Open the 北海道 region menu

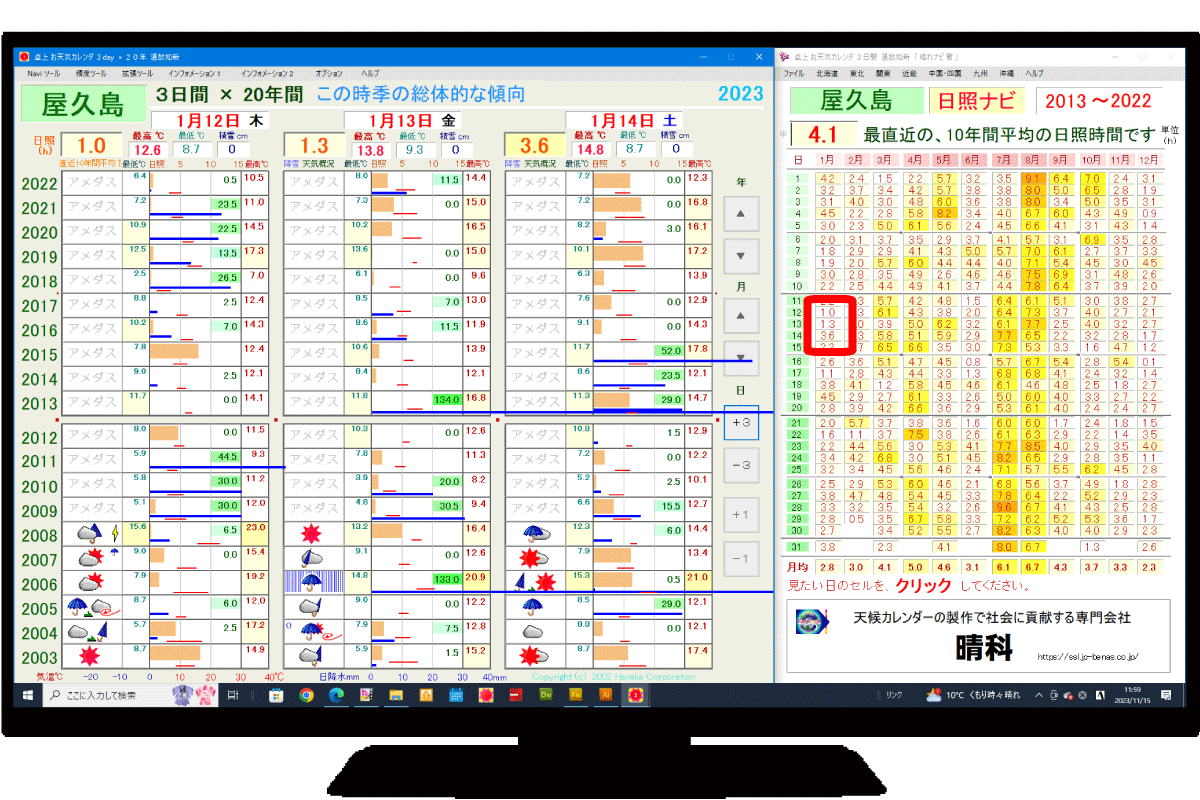click(x=826, y=74)
